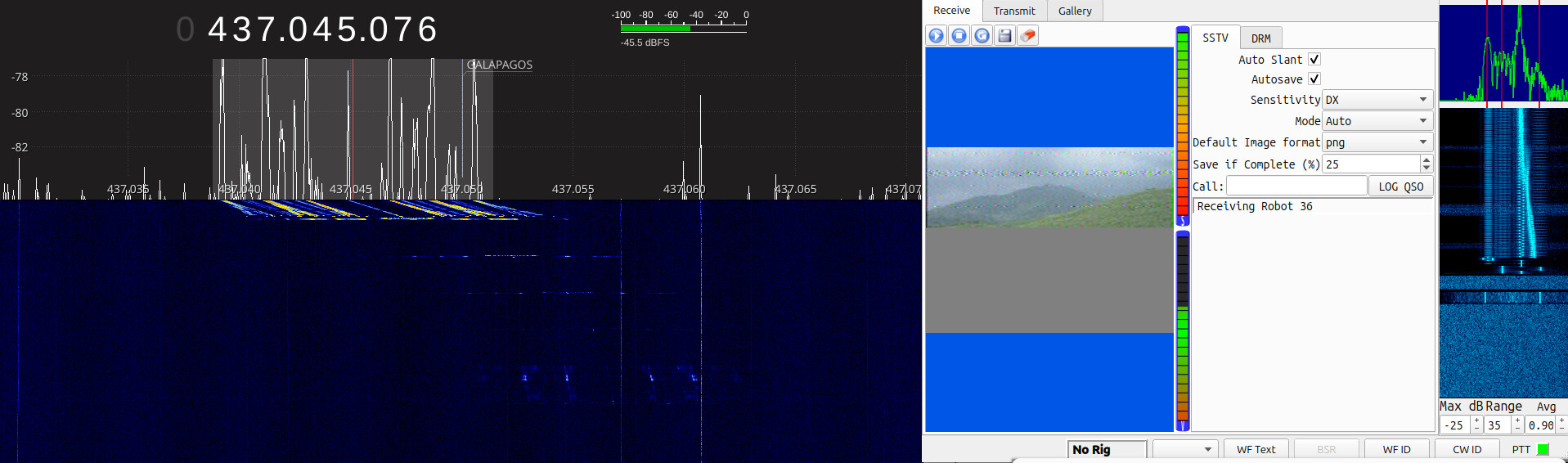Click the resync icon in receive toolbar

(982, 35)
